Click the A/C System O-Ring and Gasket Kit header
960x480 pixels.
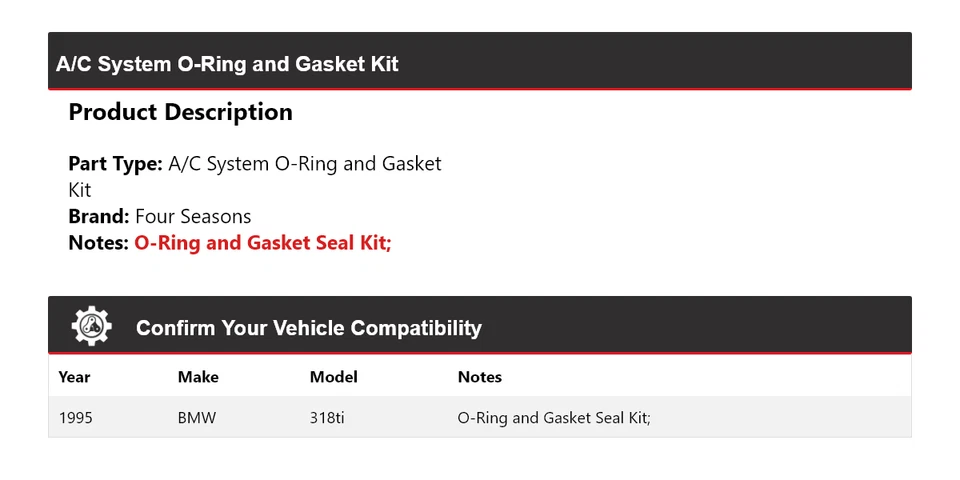tap(227, 64)
